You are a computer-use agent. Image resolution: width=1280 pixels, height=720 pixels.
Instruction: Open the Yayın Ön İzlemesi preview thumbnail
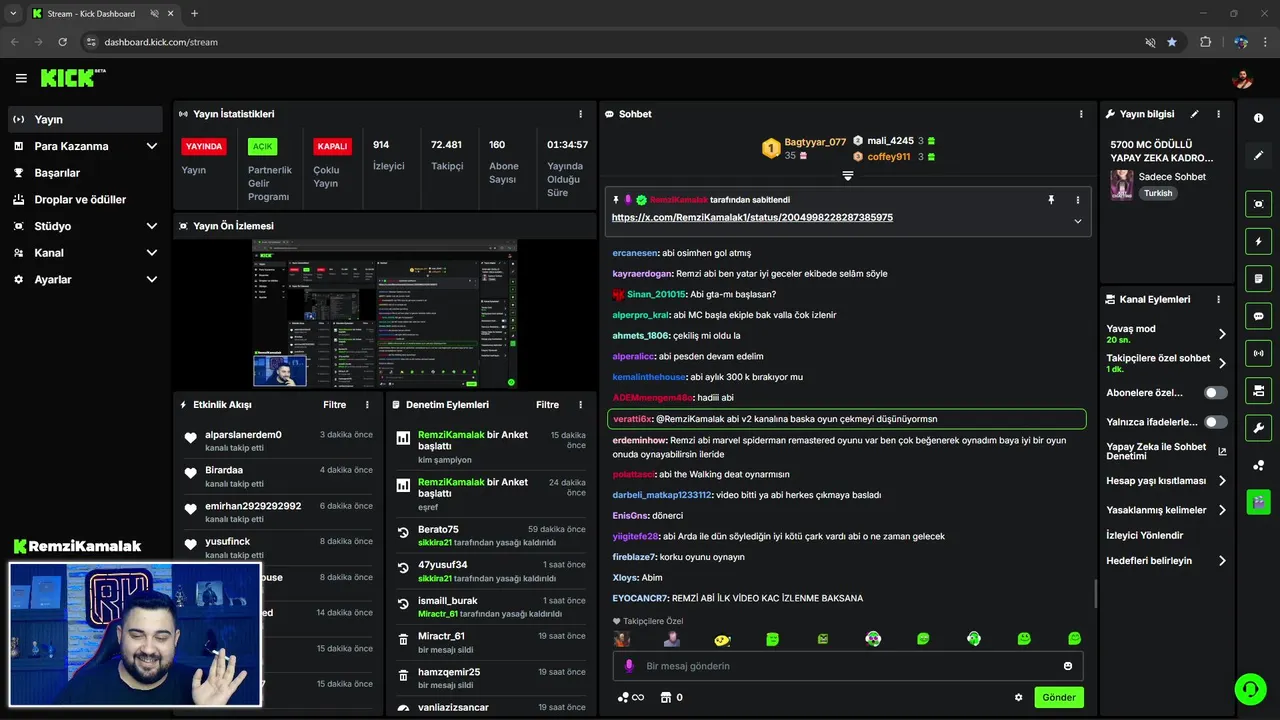(x=384, y=314)
